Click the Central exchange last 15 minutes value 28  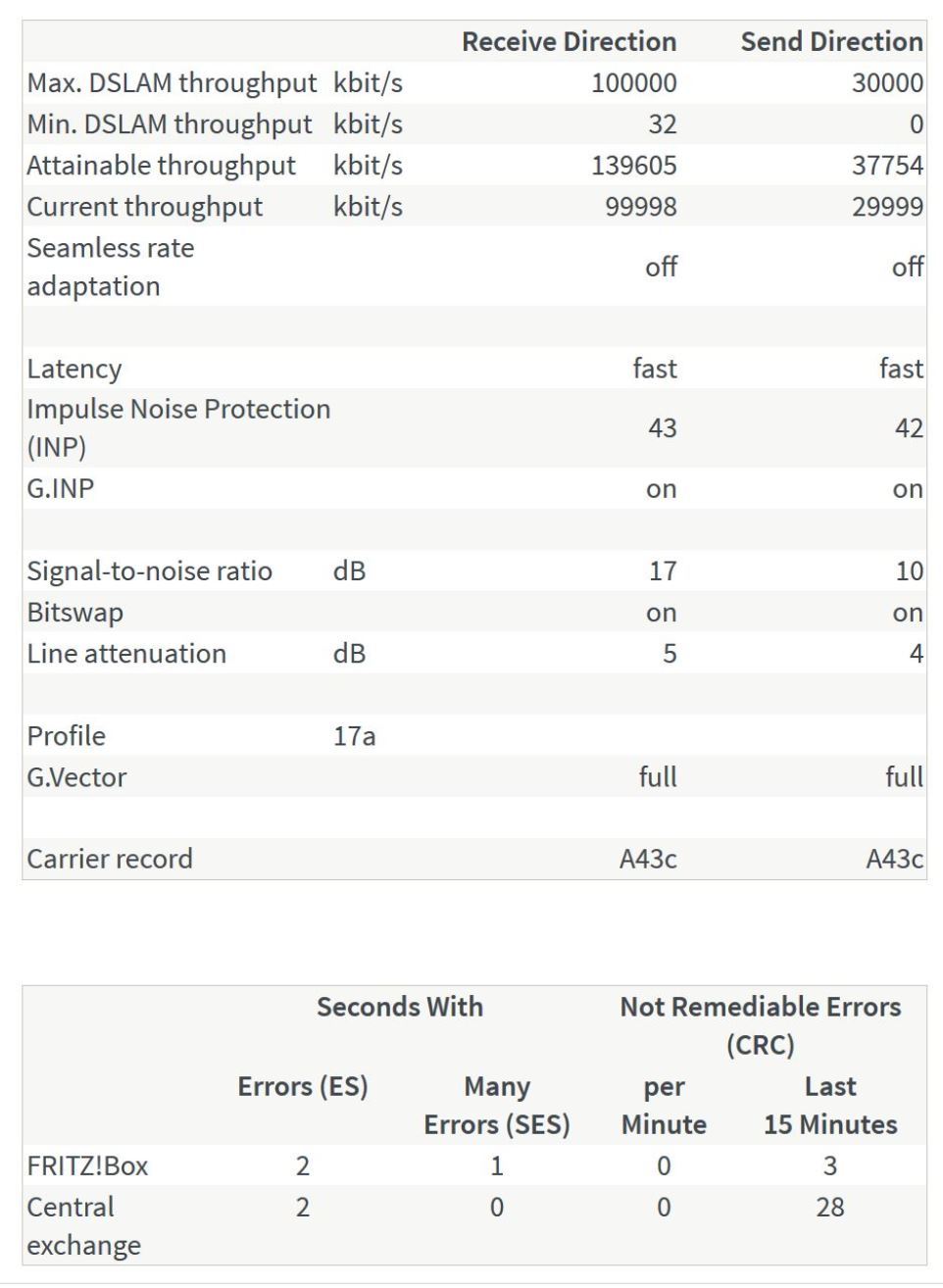pyautogui.click(x=829, y=1208)
